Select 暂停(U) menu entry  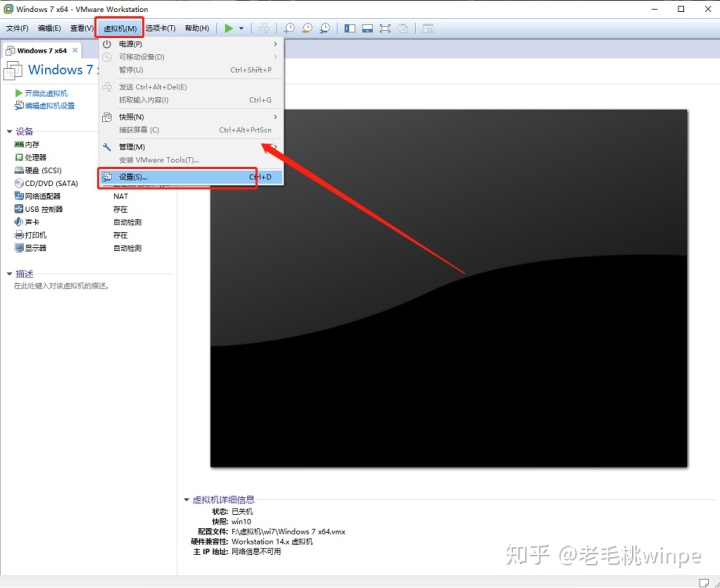(x=191, y=70)
